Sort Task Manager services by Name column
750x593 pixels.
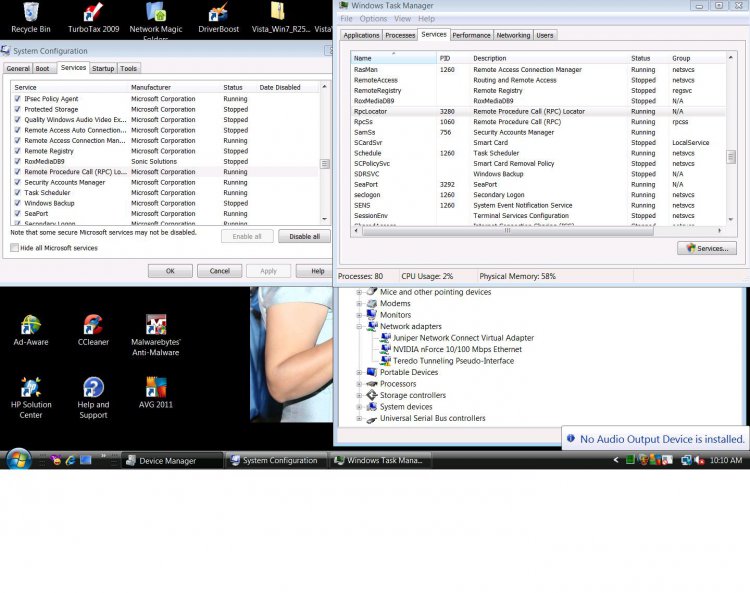(x=393, y=58)
